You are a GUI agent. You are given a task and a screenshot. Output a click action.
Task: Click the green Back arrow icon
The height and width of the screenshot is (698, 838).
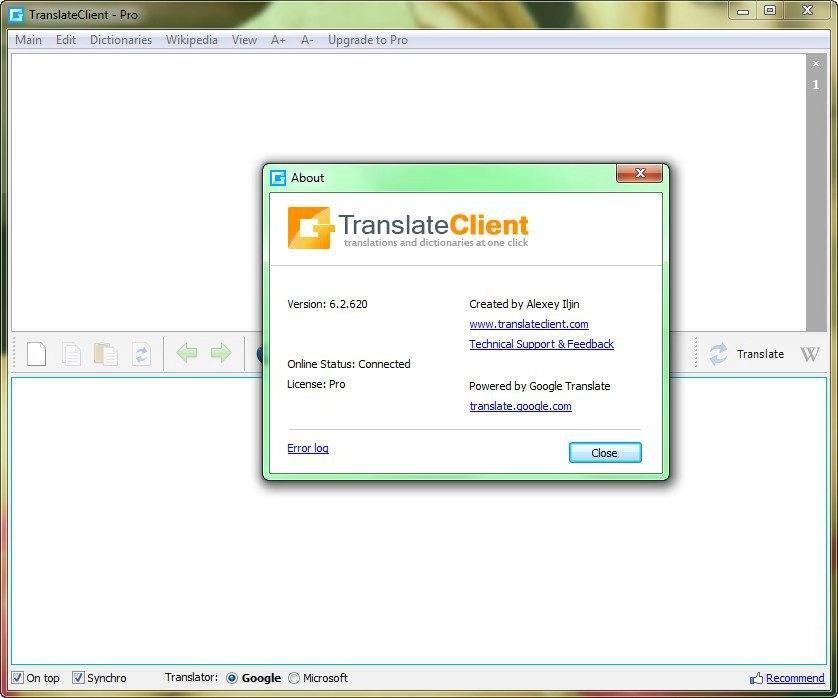(x=187, y=353)
